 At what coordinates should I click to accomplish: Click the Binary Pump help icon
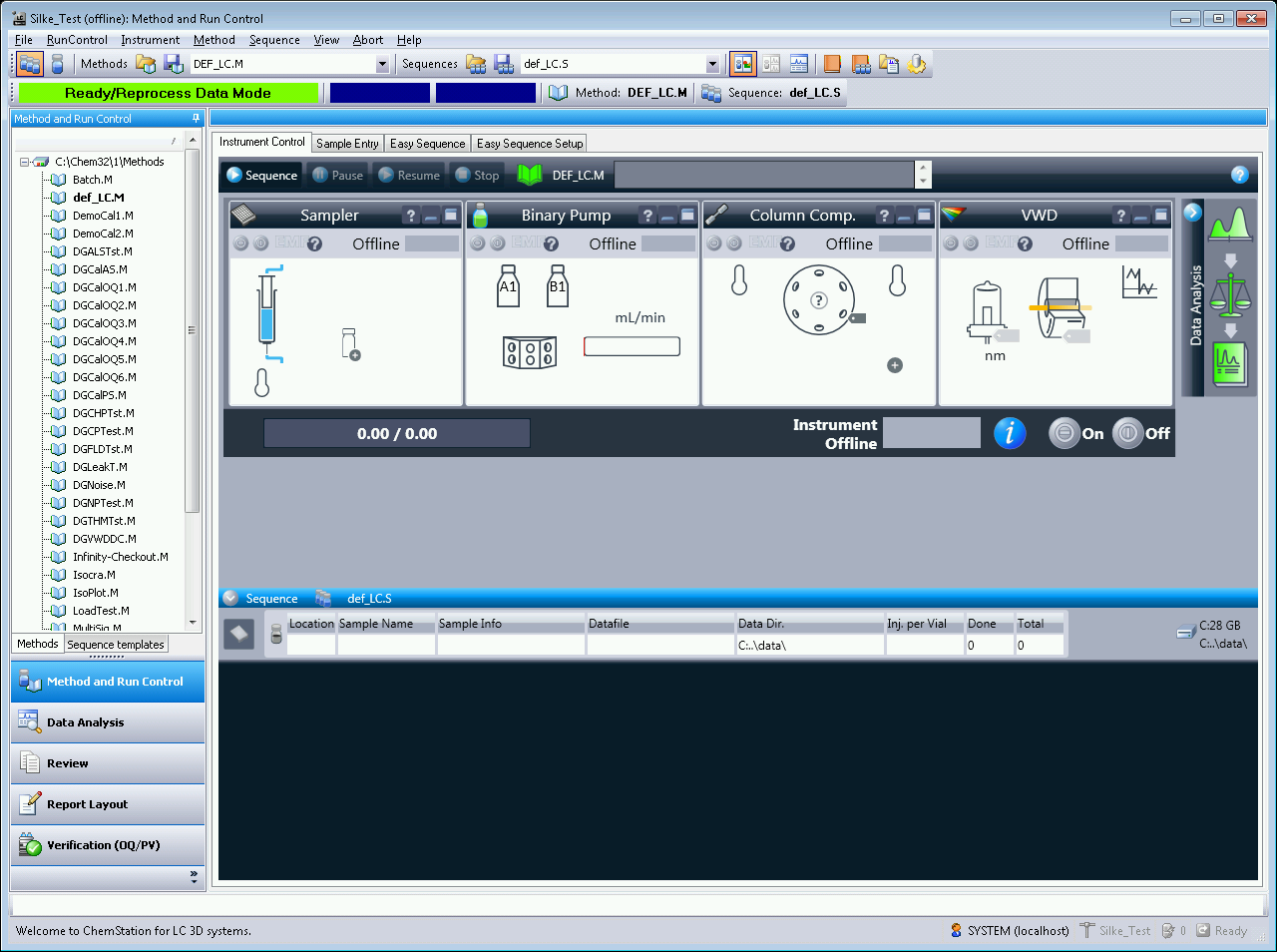(x=647, y=215)
